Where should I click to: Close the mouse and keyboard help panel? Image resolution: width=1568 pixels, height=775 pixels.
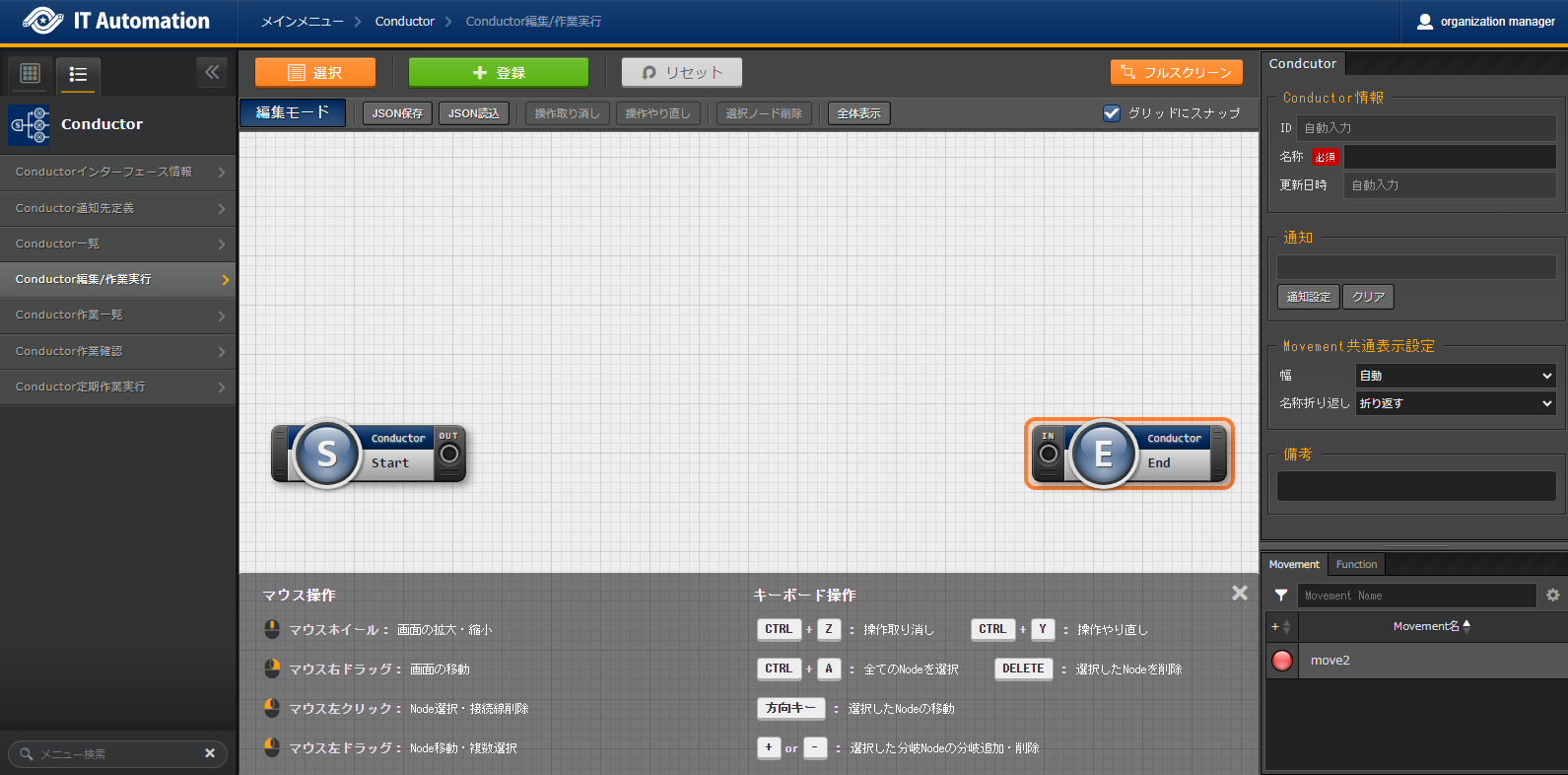click(x=1239, y=593)
